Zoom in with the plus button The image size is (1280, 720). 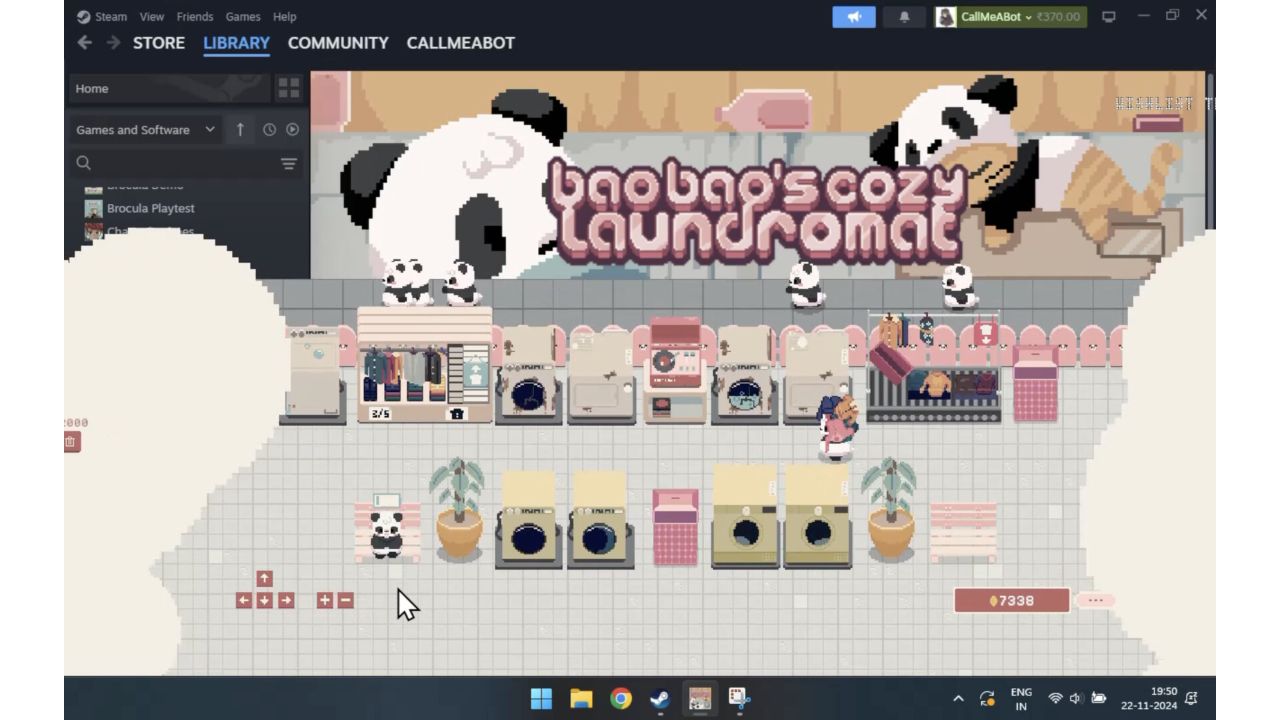(324, 600)
